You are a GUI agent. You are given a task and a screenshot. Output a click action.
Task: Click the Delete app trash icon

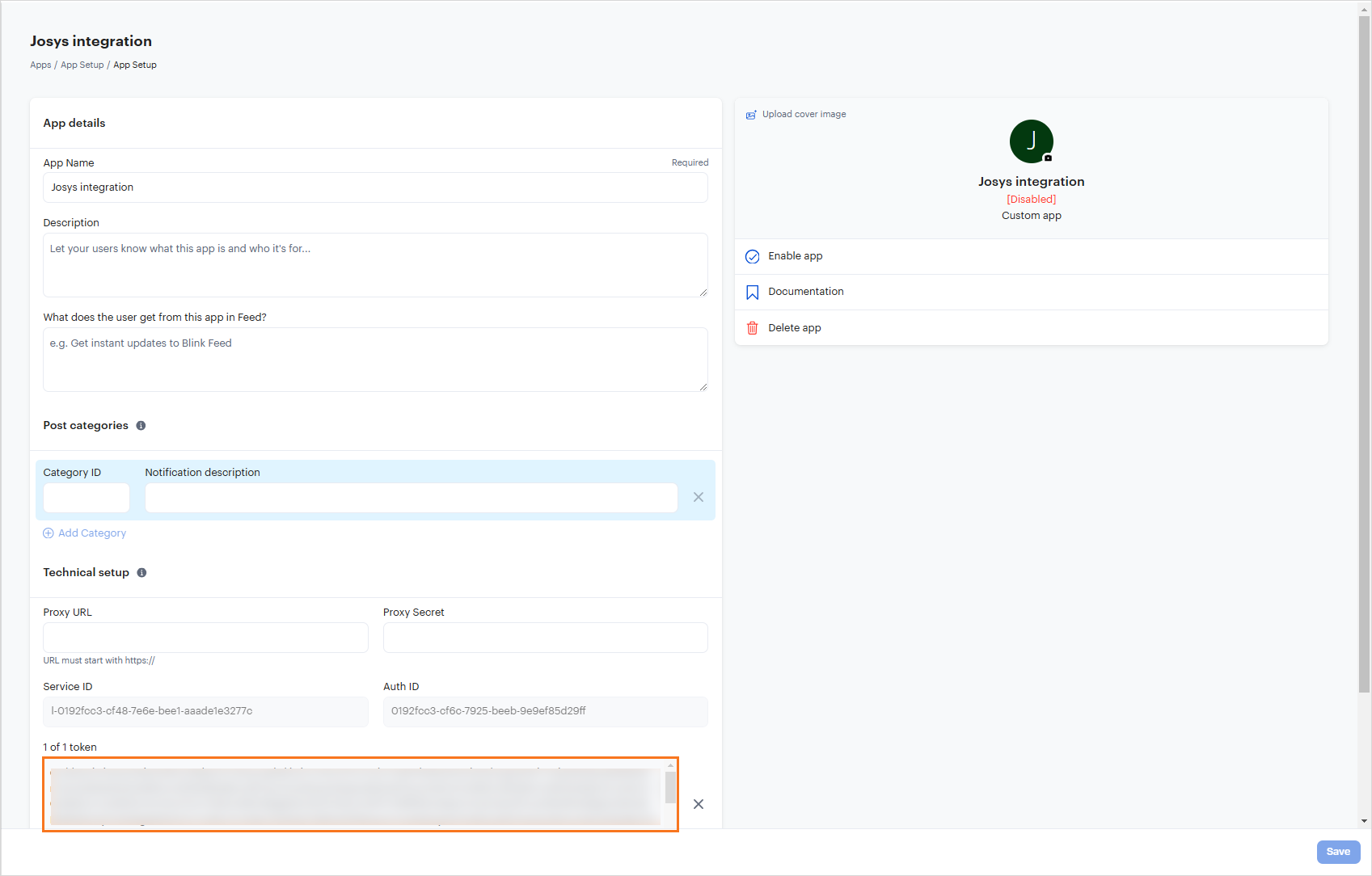click(752, 328)
